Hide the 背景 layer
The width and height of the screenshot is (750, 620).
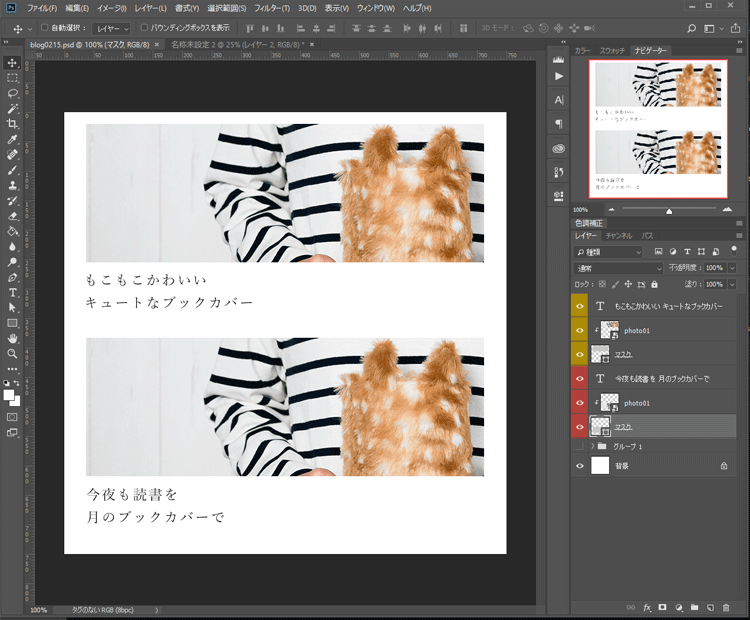click(580, 465)
